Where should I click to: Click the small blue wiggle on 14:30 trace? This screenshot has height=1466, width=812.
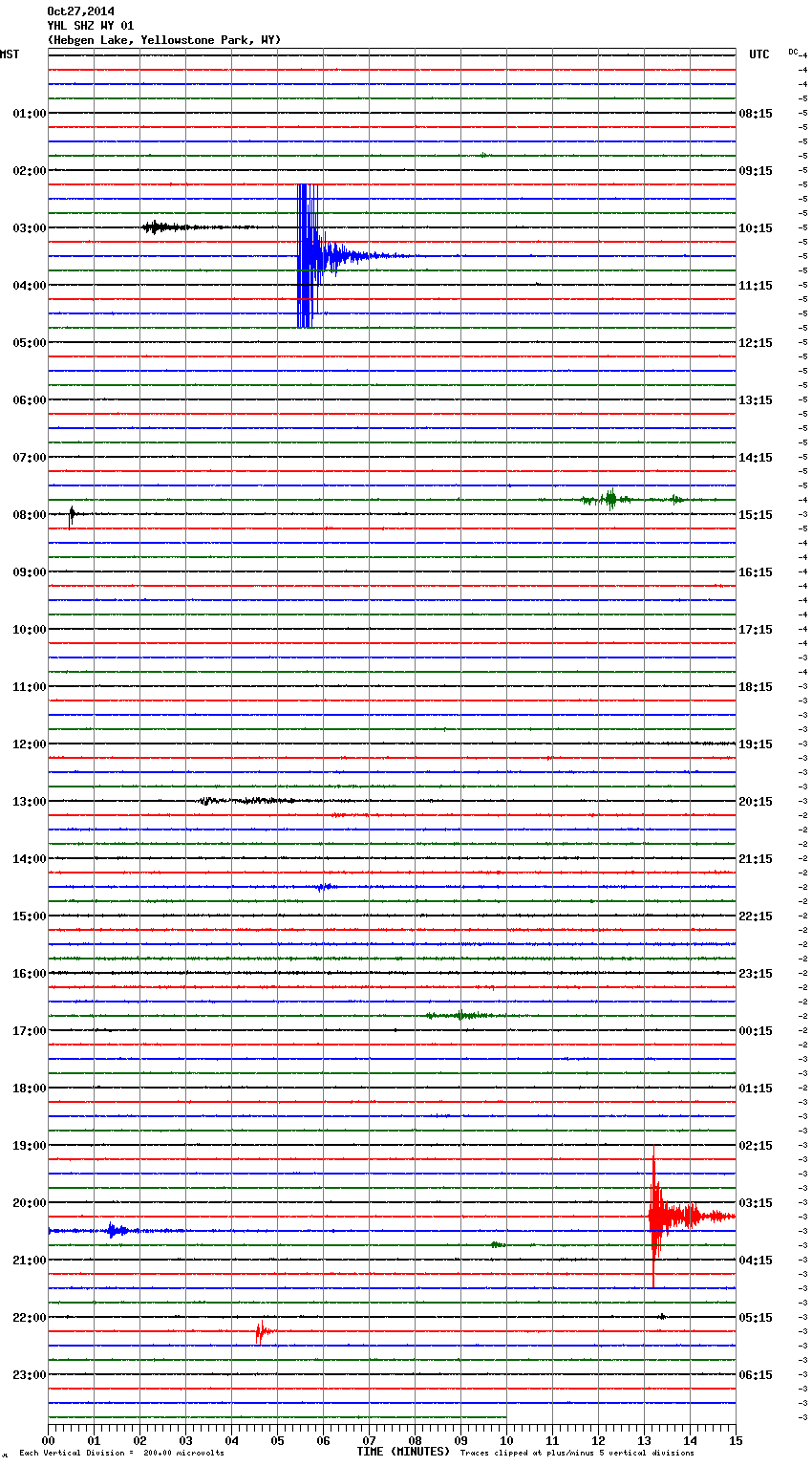point(325,887)
